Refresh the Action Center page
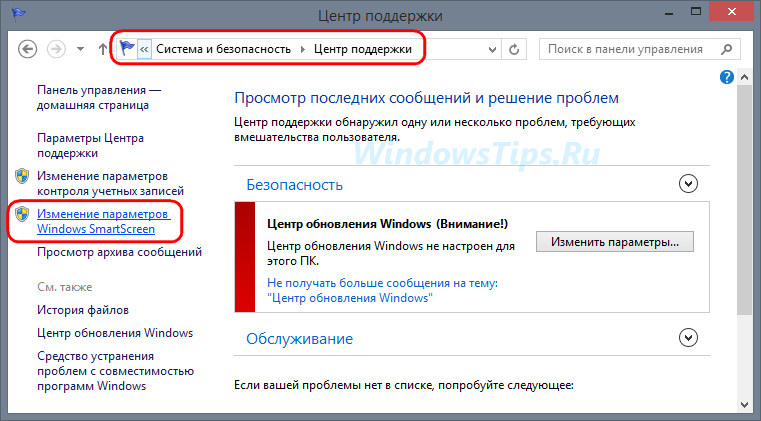 (x=514, y=50)
